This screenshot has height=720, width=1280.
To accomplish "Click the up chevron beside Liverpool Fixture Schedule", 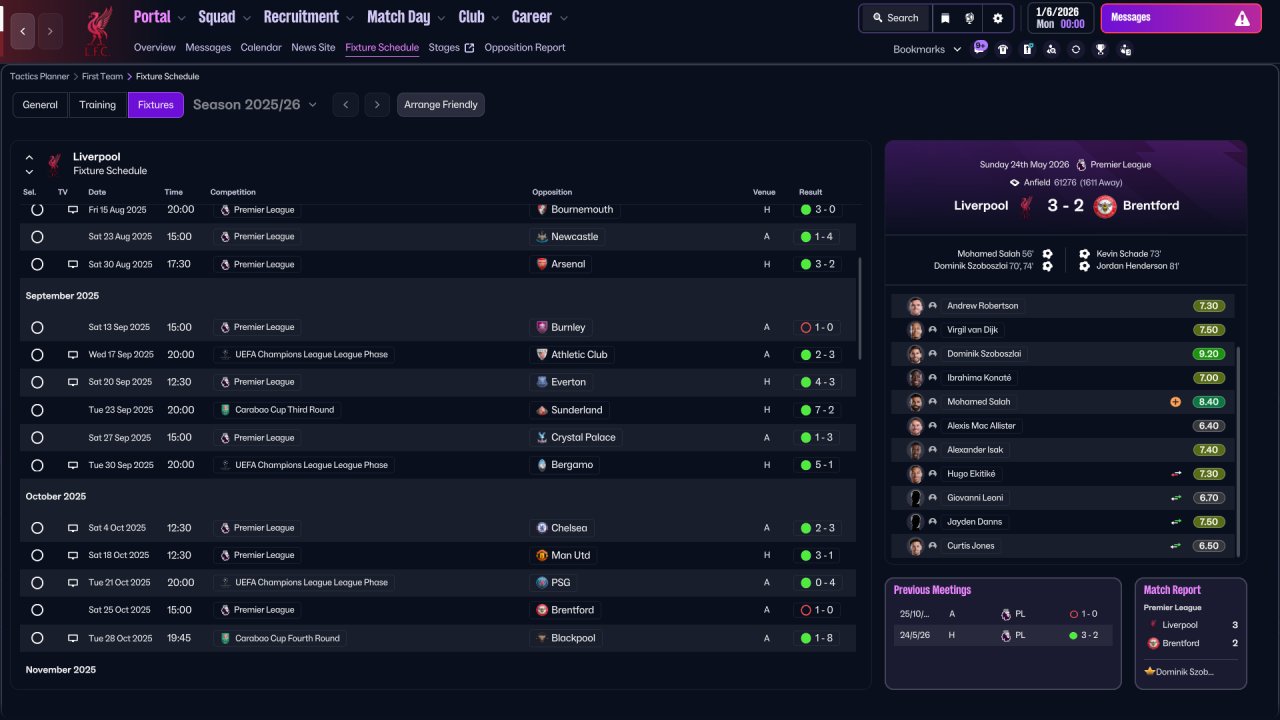I will [29, 157].
